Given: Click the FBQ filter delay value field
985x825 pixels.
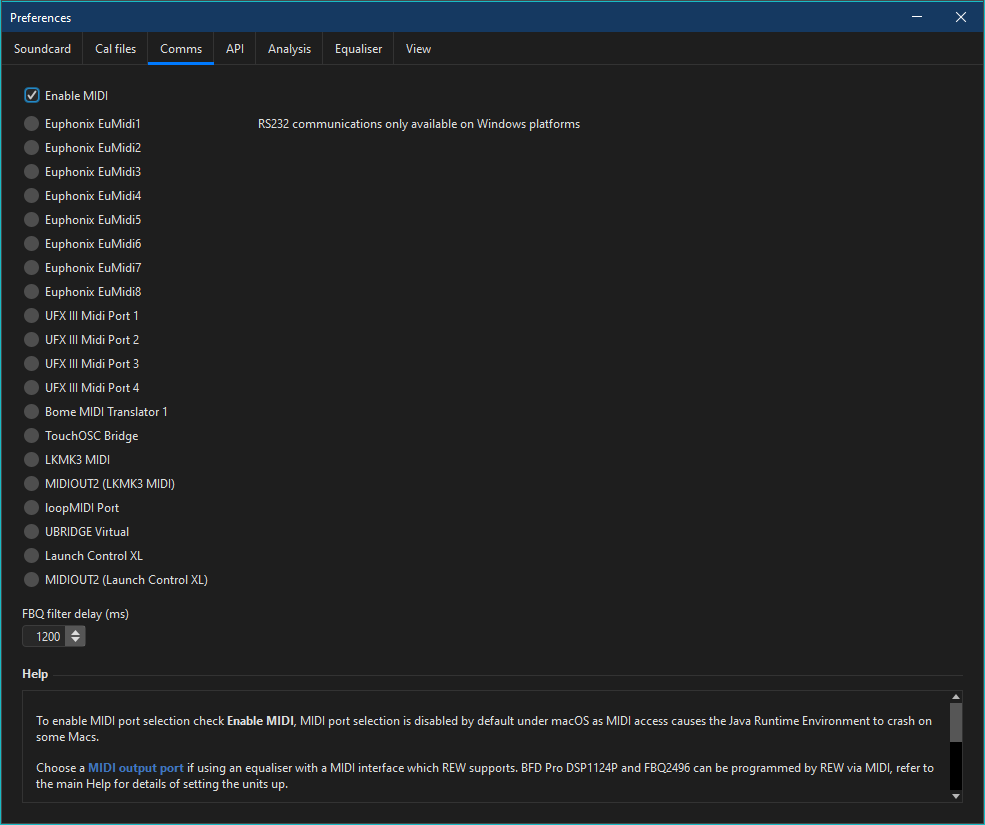Looking at the screenshot, I should click(46, 636).
